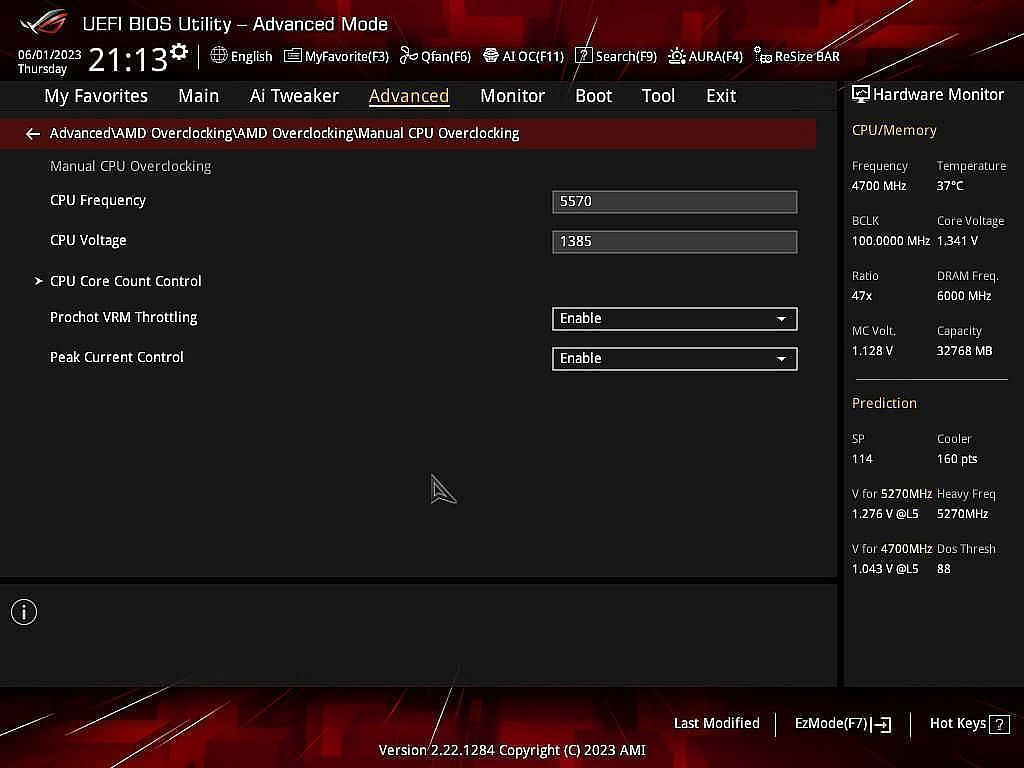This screenshot has height=768, width=1024.
Task: Select the Advanced tab
Action: pyautogui.click(x=409, y=96)
